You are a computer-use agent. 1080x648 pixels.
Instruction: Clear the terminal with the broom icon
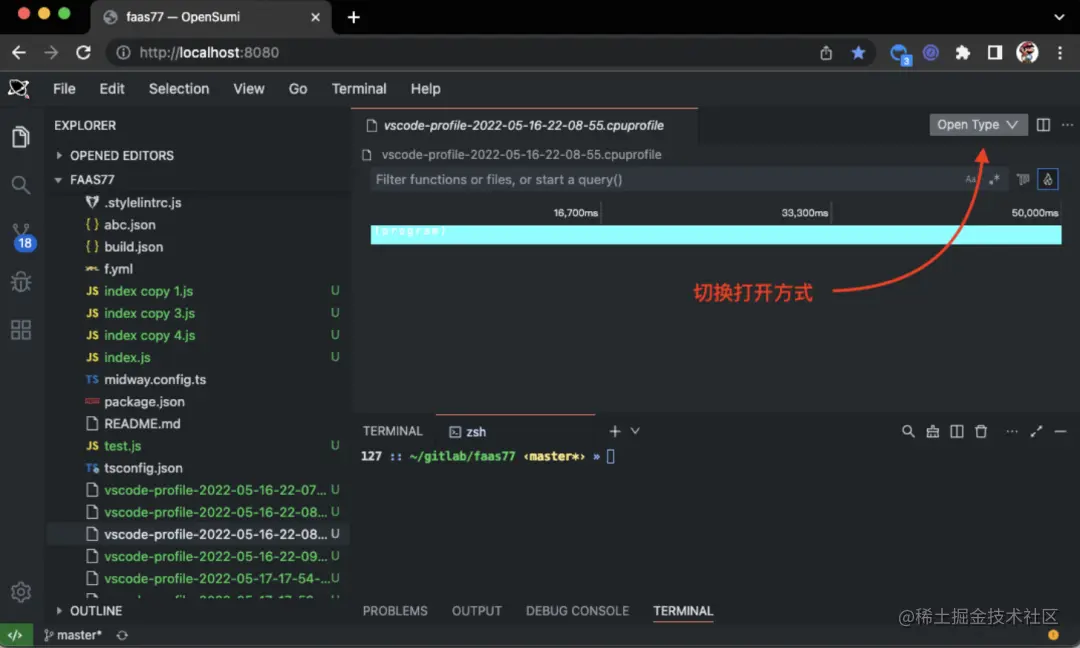[x=933, y=431]
